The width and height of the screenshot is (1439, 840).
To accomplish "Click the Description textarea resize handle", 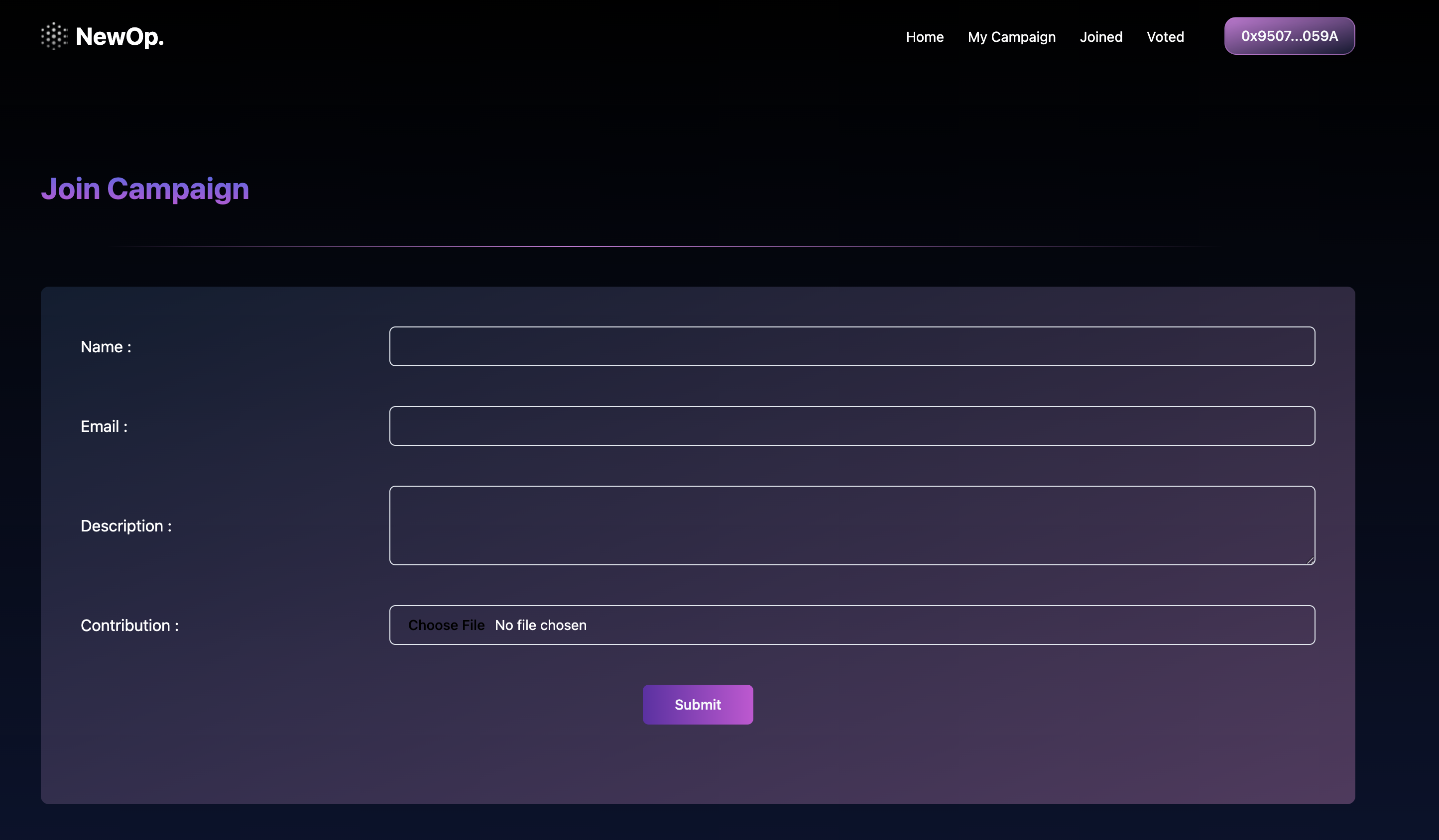I will 1310,560.
